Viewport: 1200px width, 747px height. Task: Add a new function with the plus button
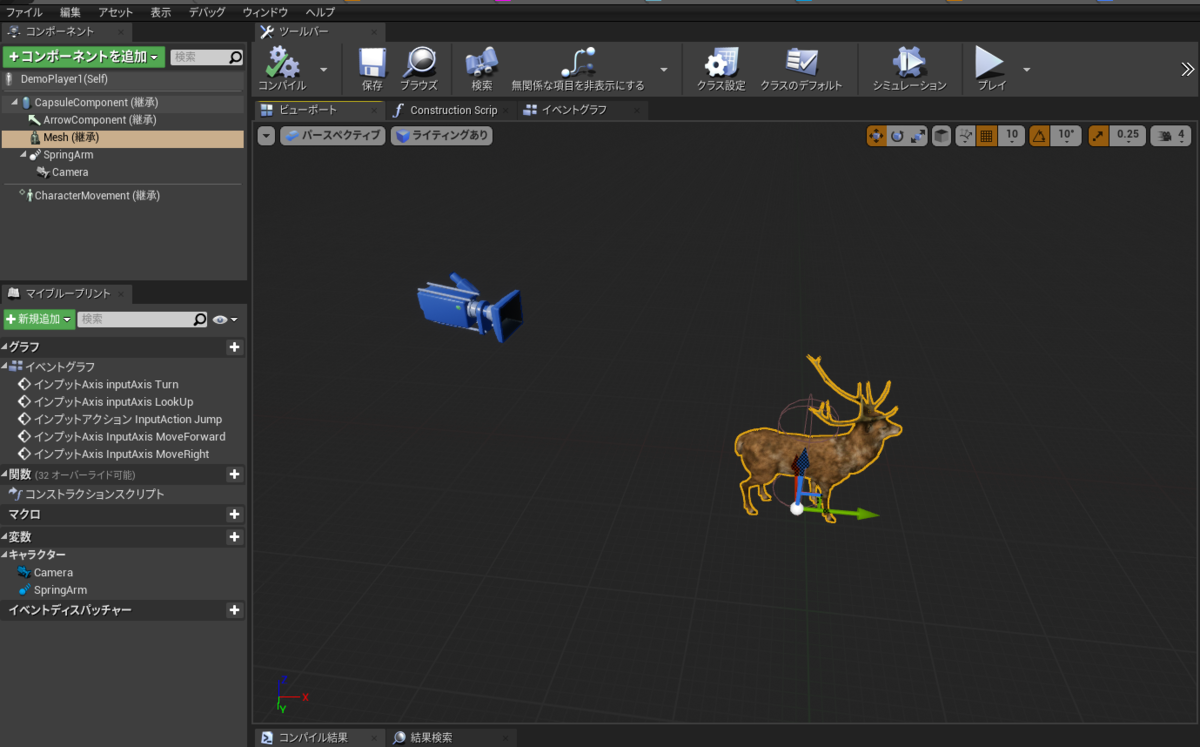(x=235, y=475)
